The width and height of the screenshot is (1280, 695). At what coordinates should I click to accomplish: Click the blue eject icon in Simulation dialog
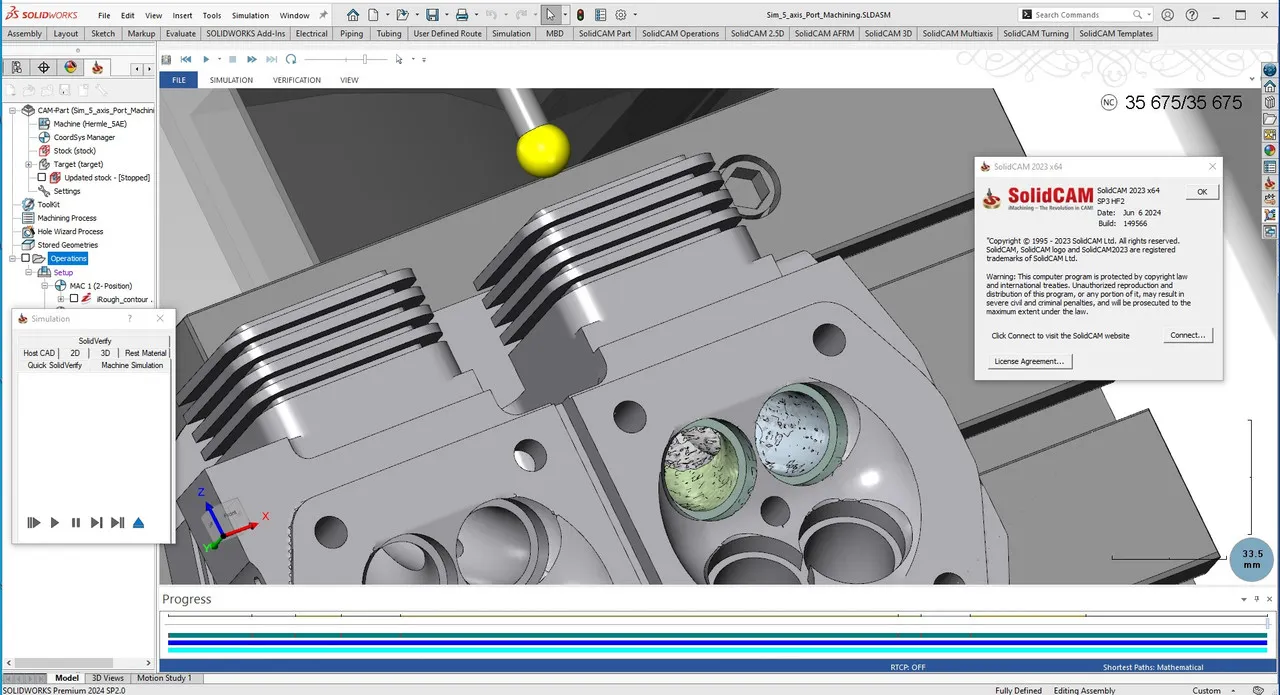138,523
